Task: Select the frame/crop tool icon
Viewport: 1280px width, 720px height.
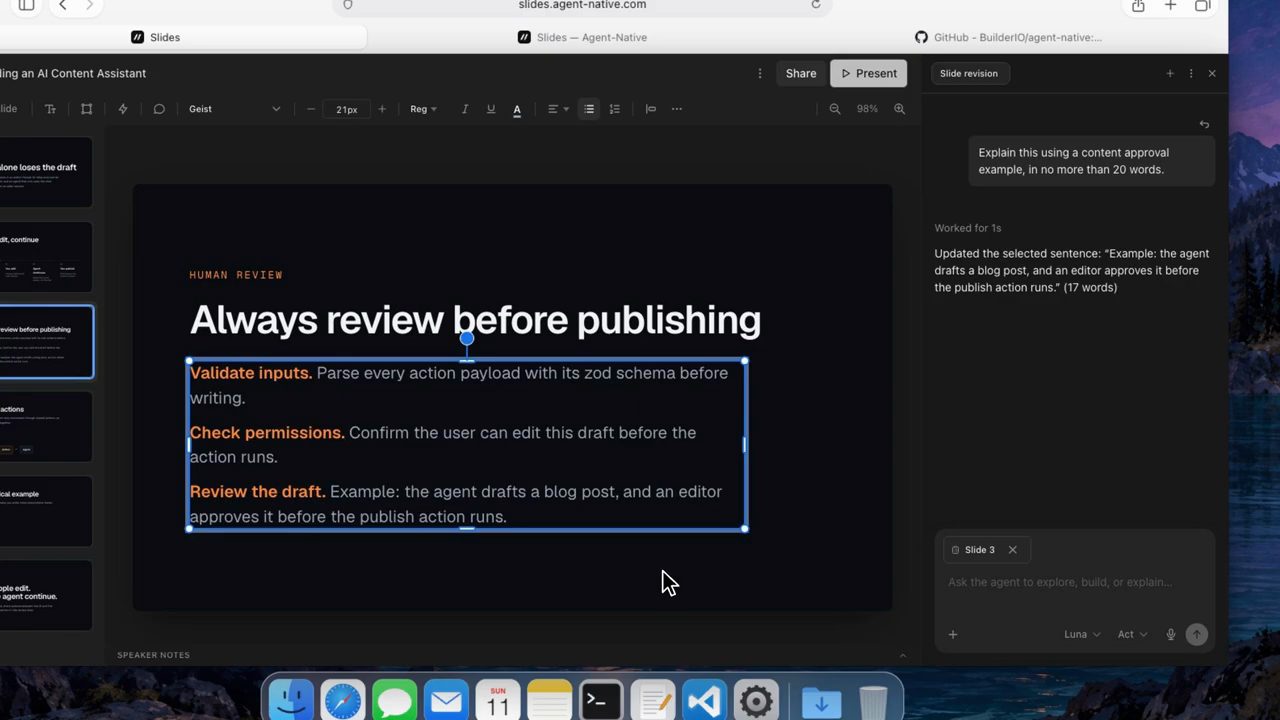Action: (x=86, y=109)
